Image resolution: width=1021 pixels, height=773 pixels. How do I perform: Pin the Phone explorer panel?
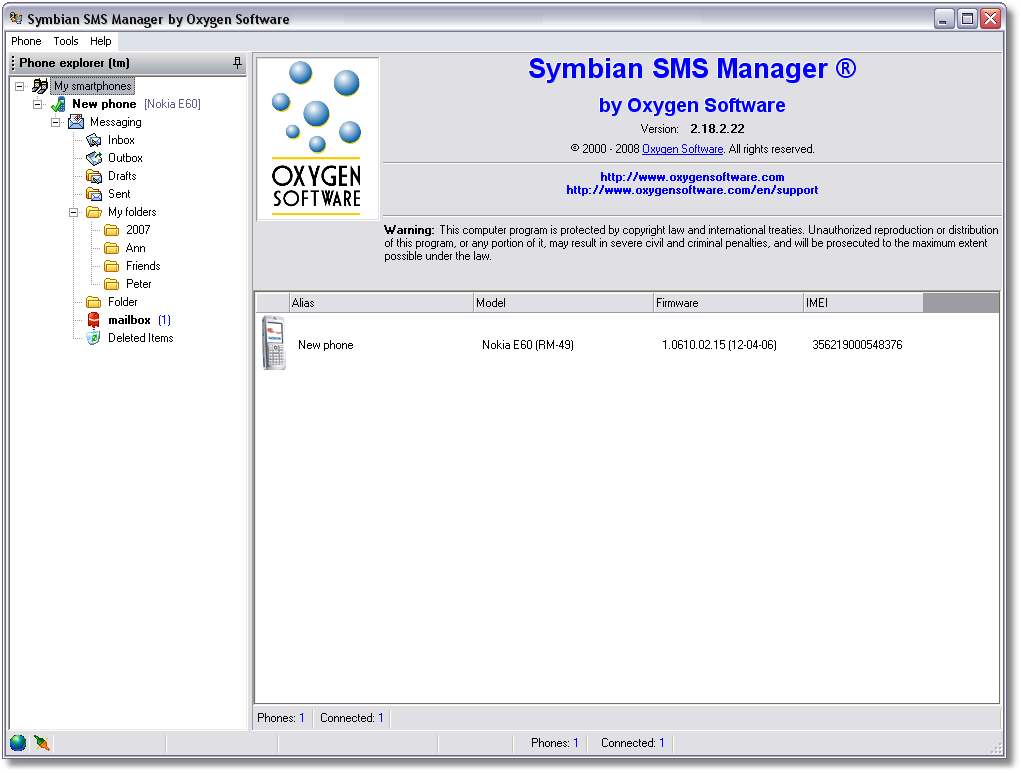click(237, 63)
